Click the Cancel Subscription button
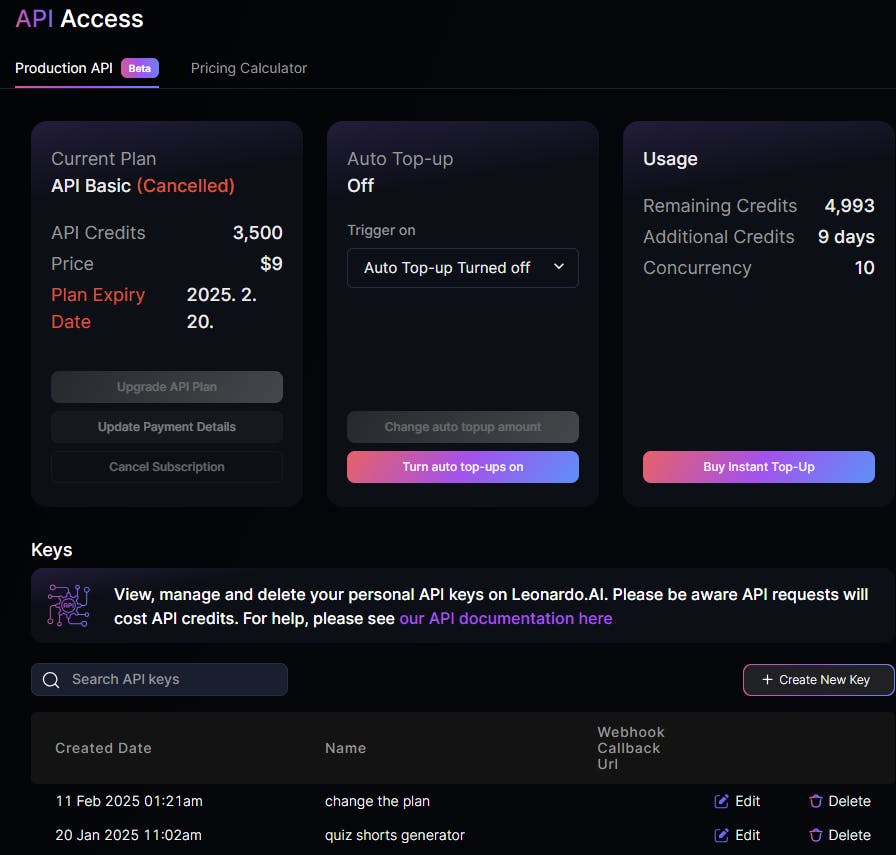896x855 pixels. 167,467
